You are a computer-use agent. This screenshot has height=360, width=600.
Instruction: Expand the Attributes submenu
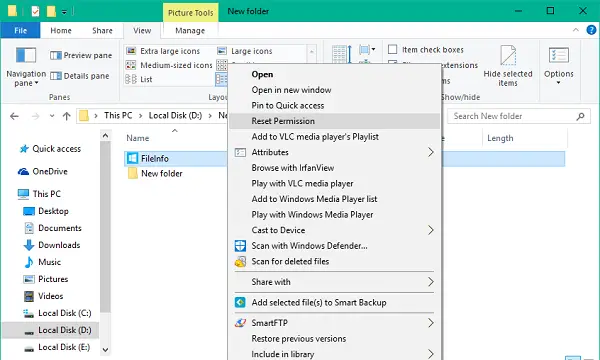pos(334,152)
